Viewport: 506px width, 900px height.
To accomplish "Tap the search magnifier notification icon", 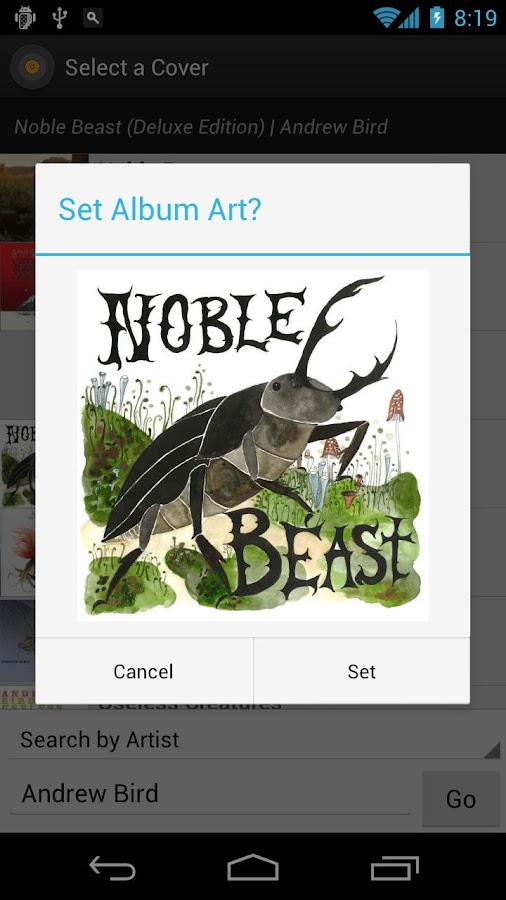I will point(93,17).
